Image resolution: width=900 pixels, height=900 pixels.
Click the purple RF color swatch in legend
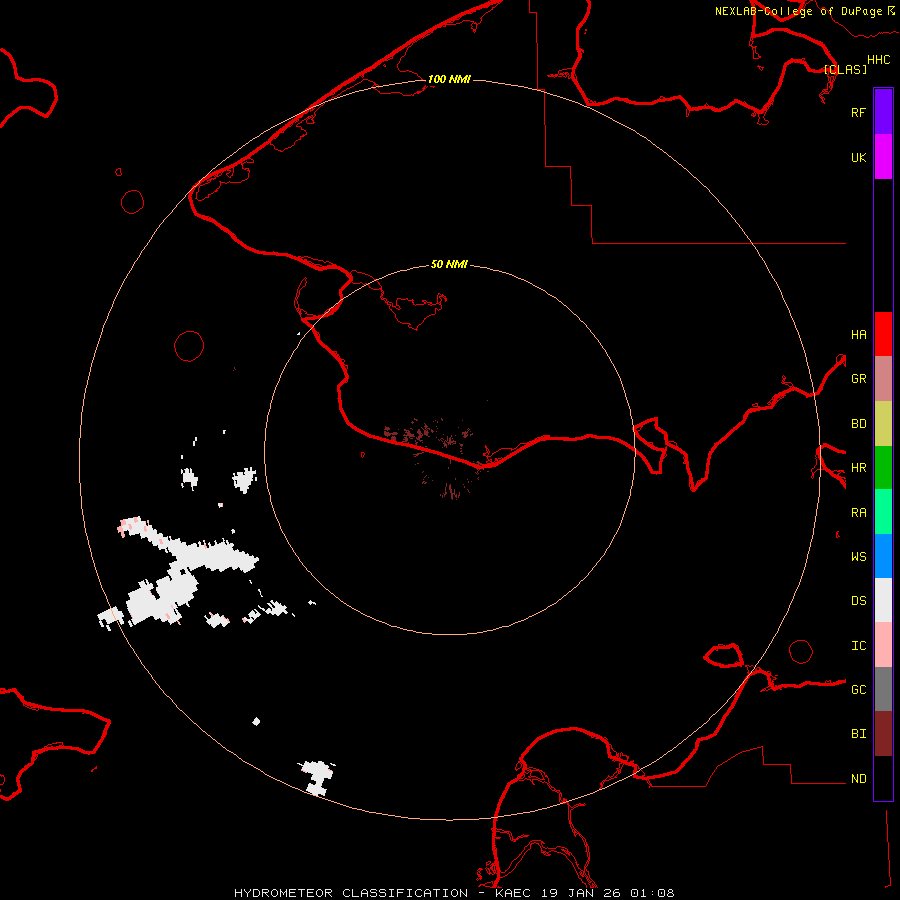tap(883, 112)
